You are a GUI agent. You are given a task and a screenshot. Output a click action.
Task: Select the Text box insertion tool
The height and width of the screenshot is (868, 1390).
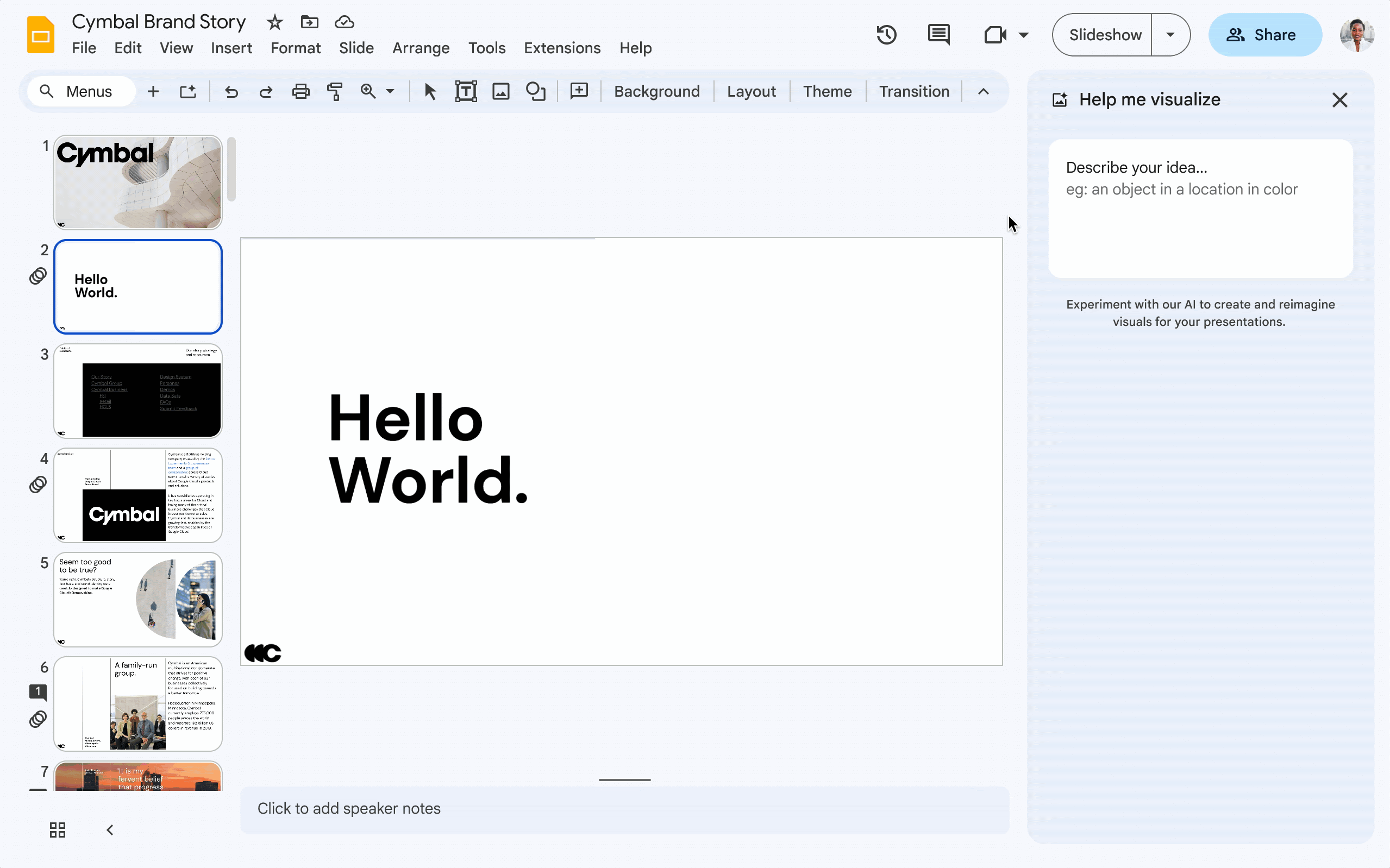click(x=464, y=91)
